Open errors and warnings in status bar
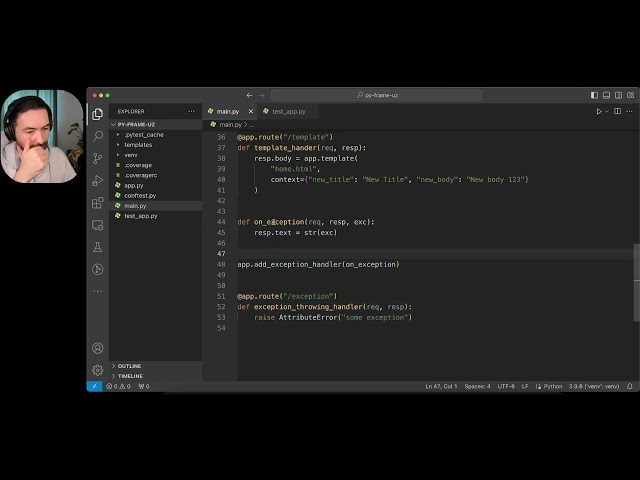 (118, 386)
